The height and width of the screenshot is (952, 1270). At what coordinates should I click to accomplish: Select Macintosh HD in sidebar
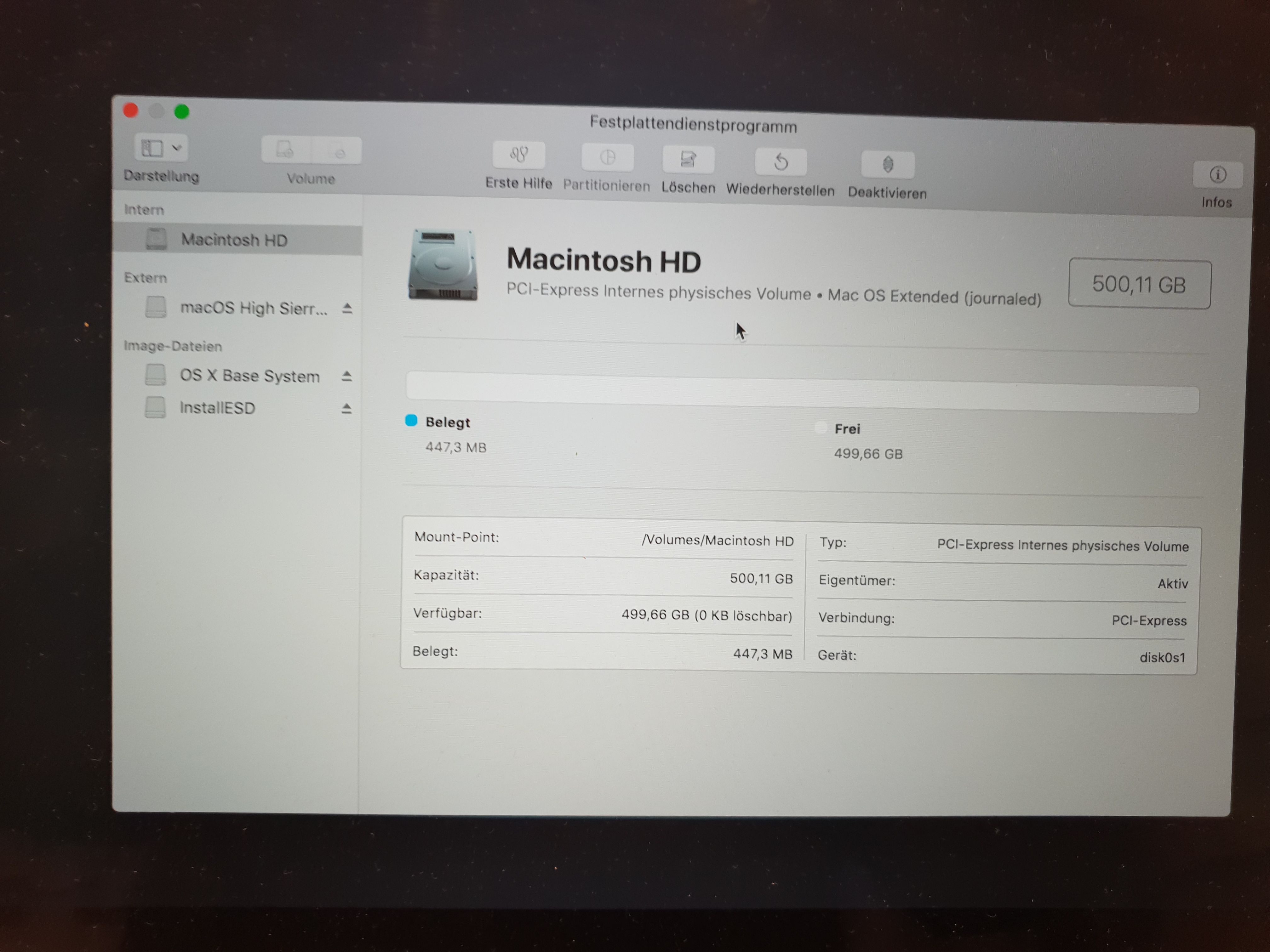click(x=237, y=240)
